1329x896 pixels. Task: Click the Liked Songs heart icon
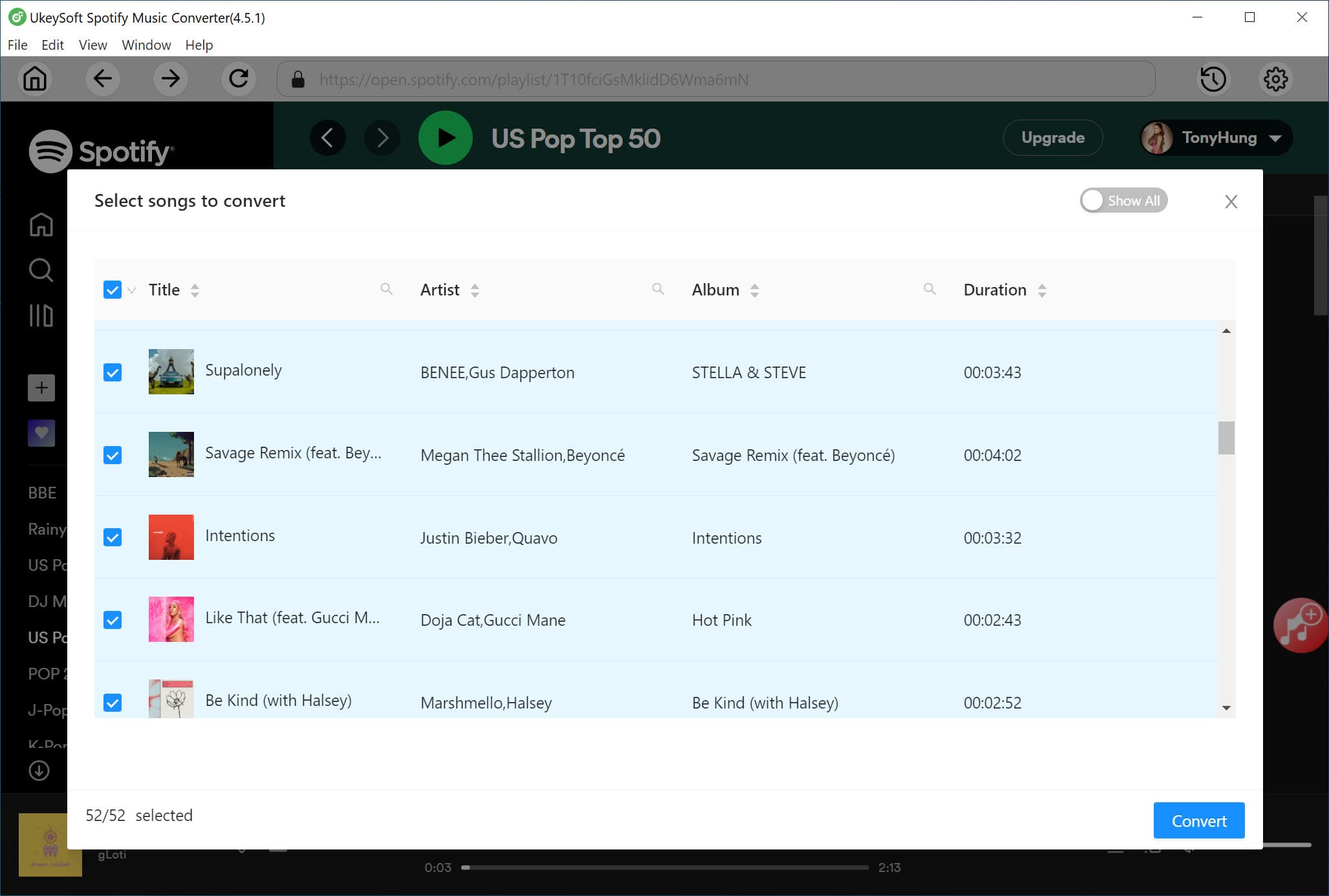[x=40, y=432]
